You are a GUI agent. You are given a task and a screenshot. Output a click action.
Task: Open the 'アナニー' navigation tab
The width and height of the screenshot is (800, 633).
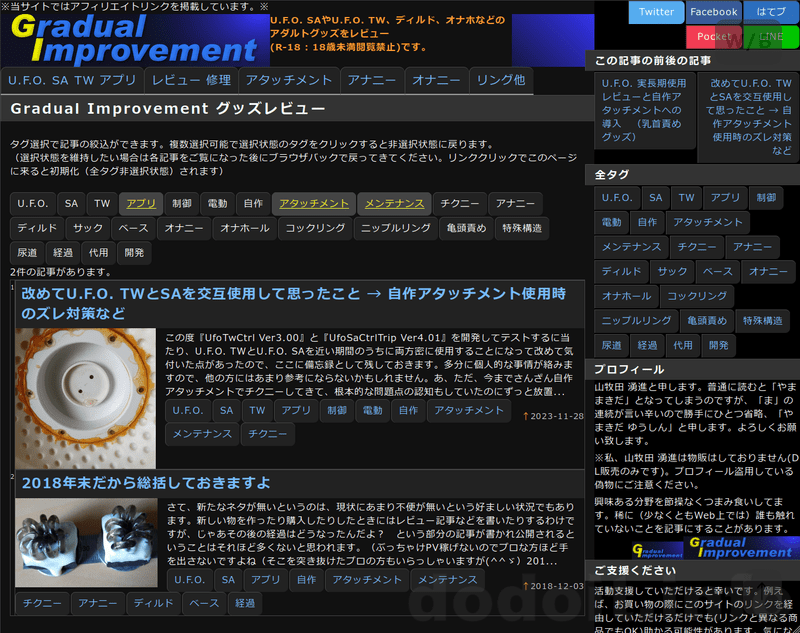(372, 81)
